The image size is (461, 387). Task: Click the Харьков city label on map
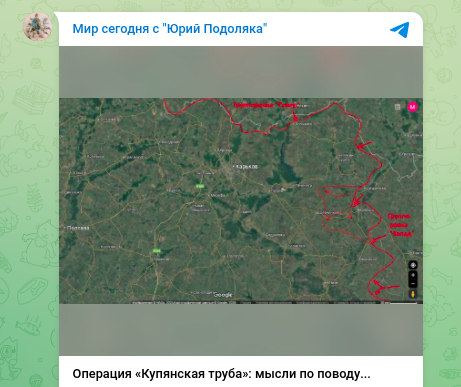tap(247, 166)
